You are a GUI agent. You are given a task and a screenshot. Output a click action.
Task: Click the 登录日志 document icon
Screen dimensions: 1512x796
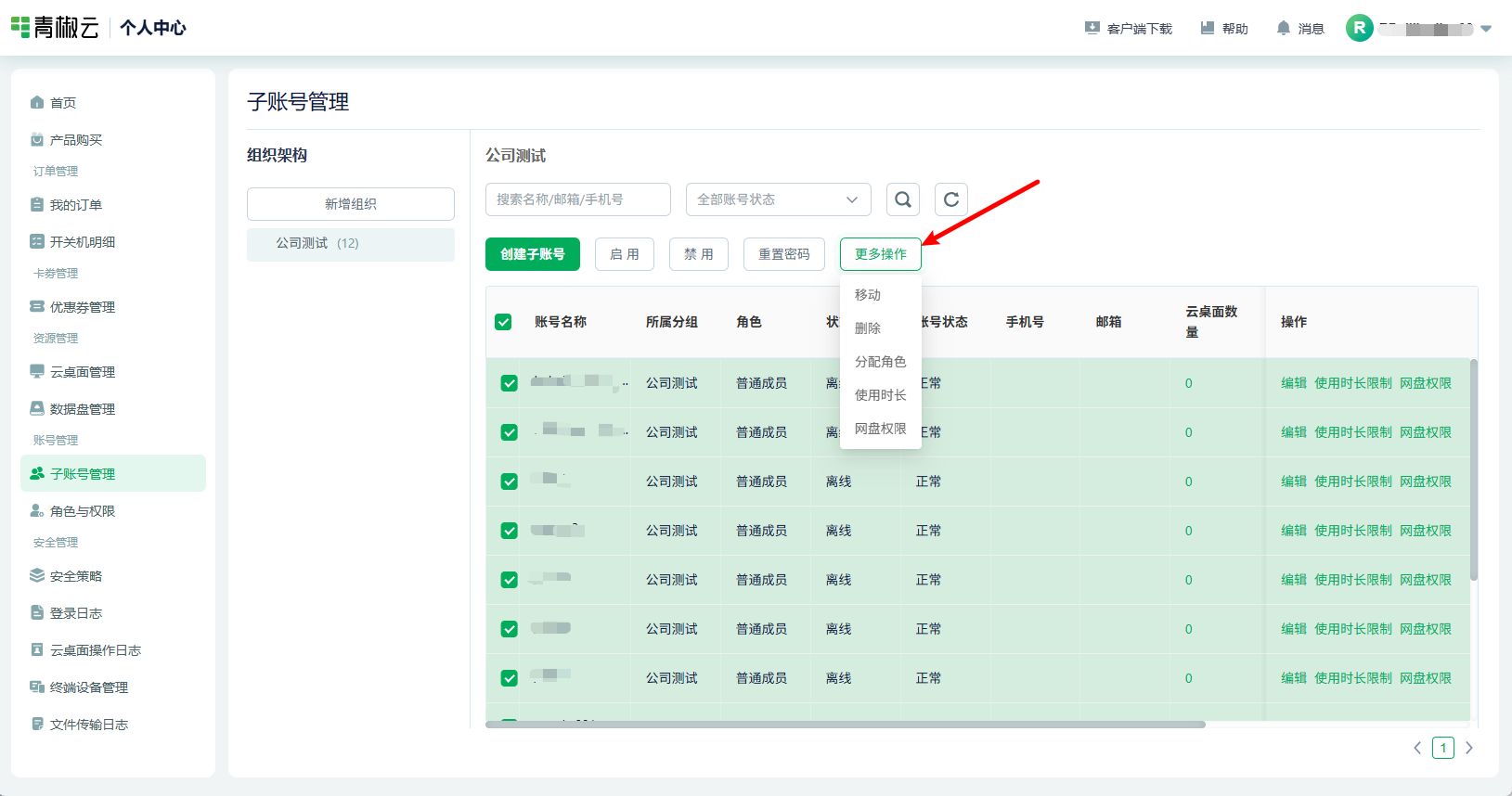37,612
